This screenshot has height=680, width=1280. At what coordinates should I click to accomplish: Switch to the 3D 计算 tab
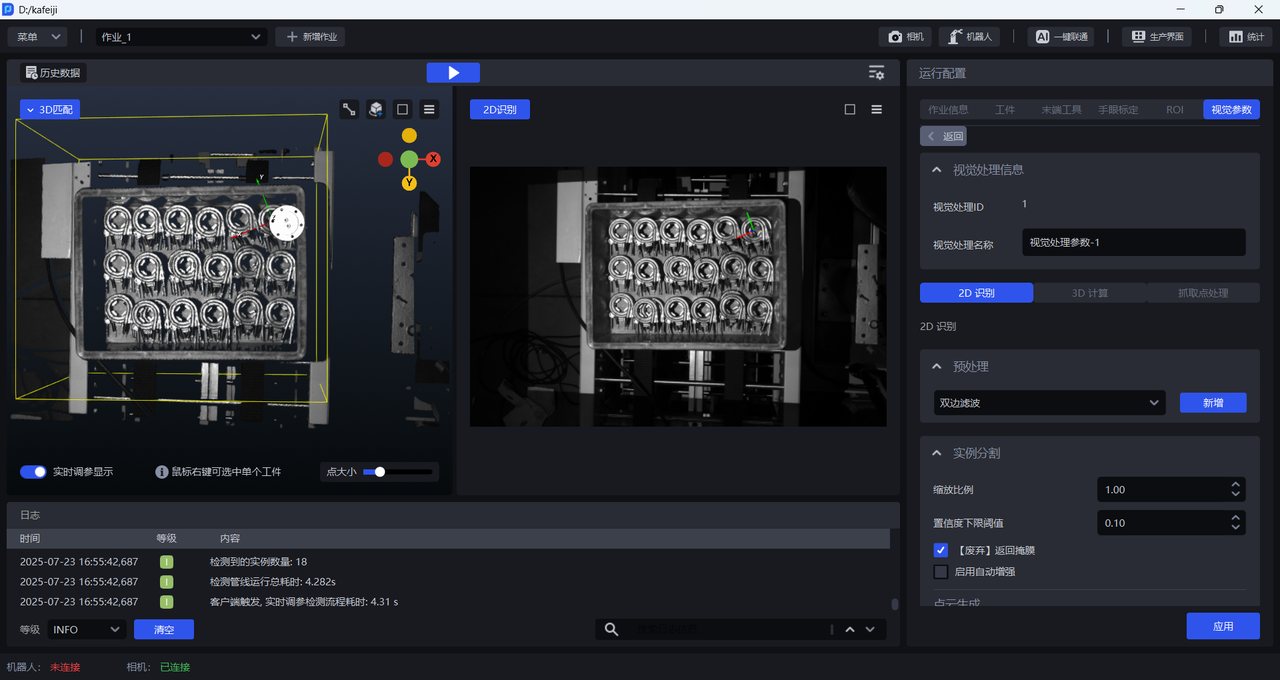(x=1090, y=293)
